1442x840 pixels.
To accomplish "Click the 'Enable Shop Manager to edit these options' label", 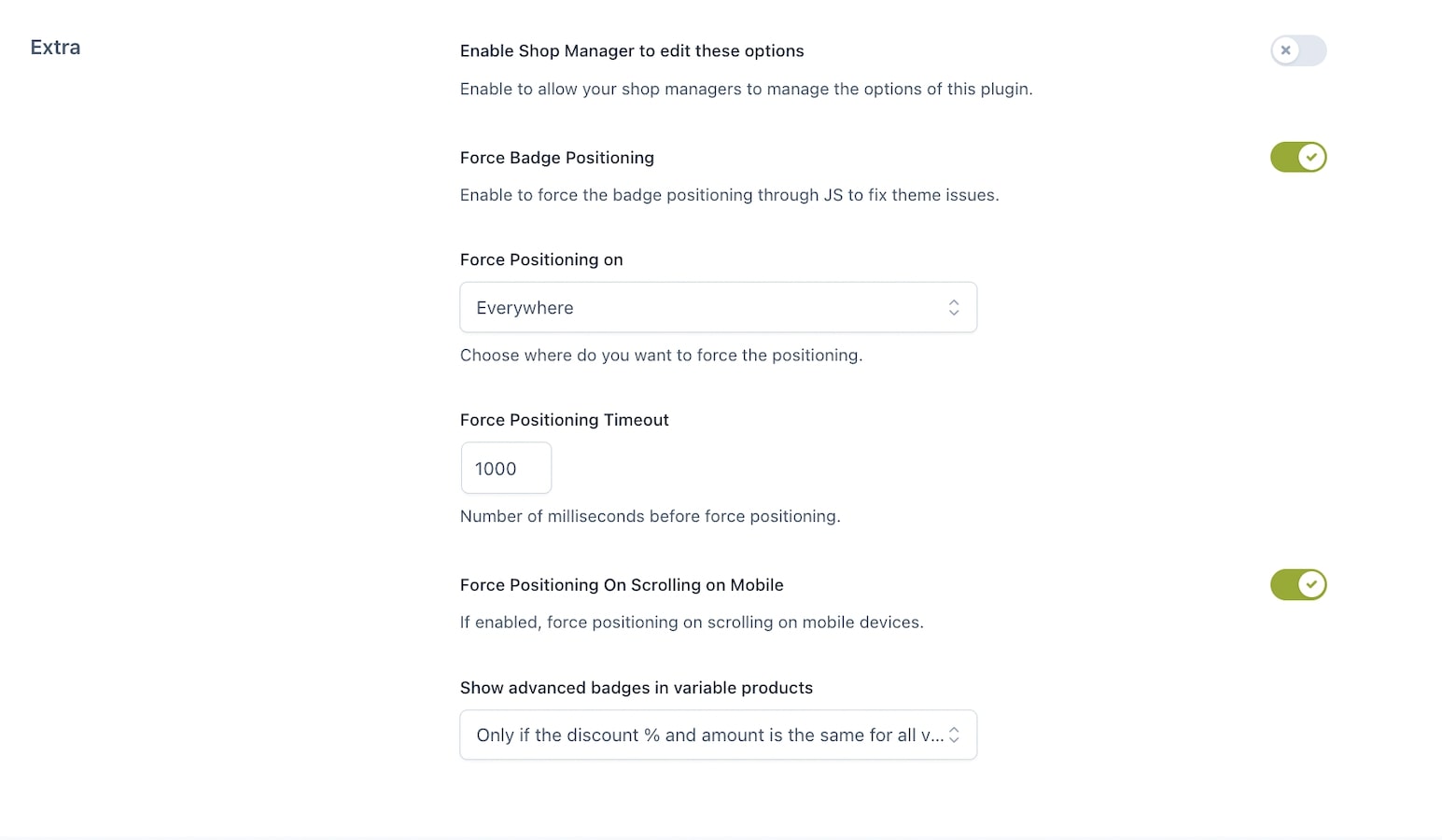I will coord(632,51).
